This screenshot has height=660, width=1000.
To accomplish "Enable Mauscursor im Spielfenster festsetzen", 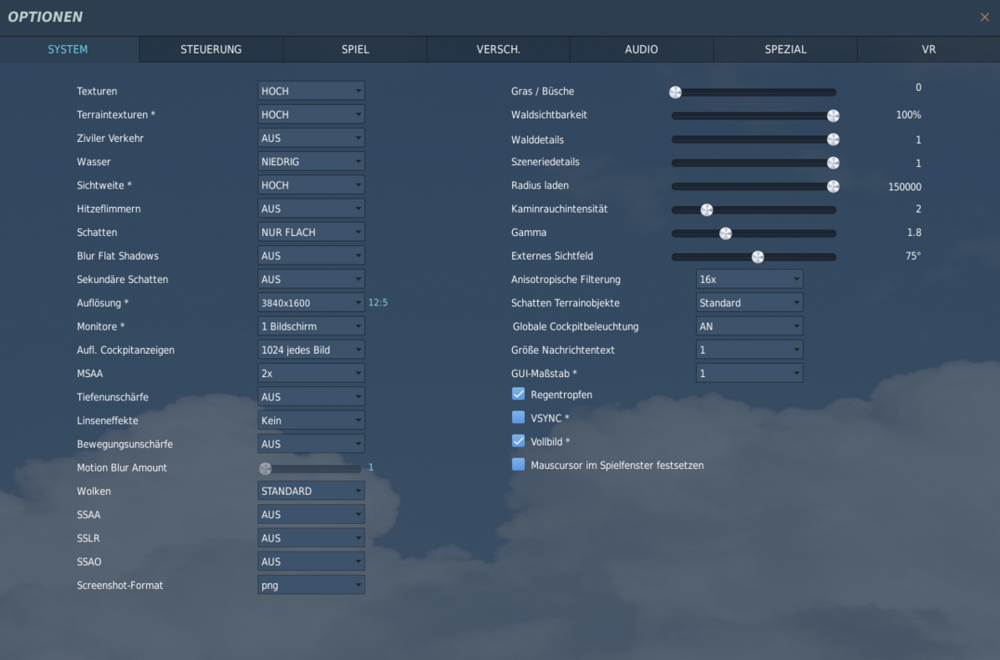I will coord(518,464).
